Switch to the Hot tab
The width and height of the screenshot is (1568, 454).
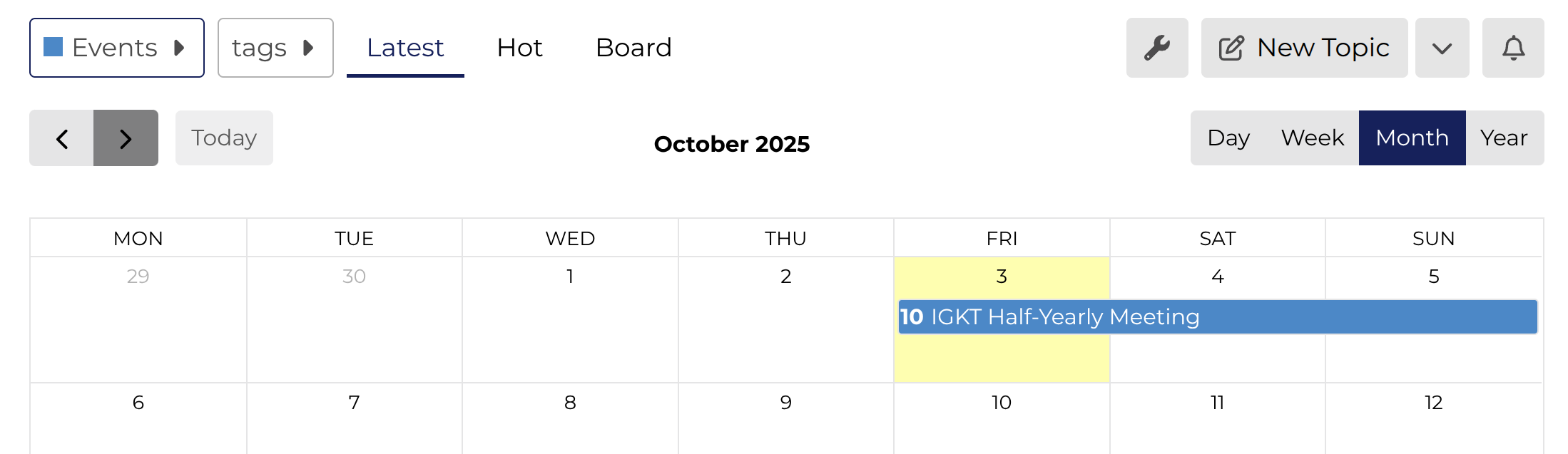(x=519, y=48)
